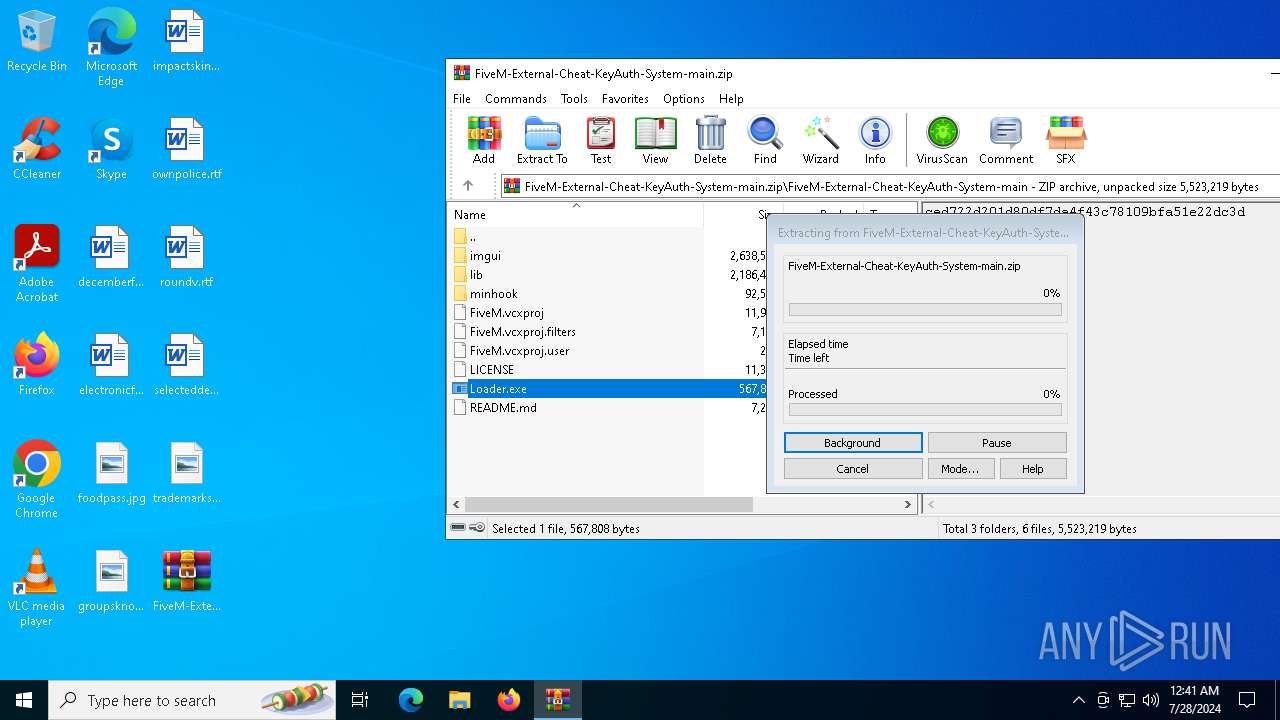Open the volume control in tray
This screenshot has height=720, width=1280.
pos(1151,700)
